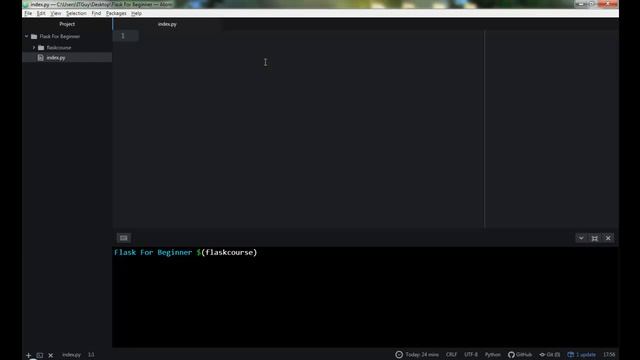Change grammar via Python selector
Image resolution: width=640 pixels, height=360 pixels.
point(493,355)
